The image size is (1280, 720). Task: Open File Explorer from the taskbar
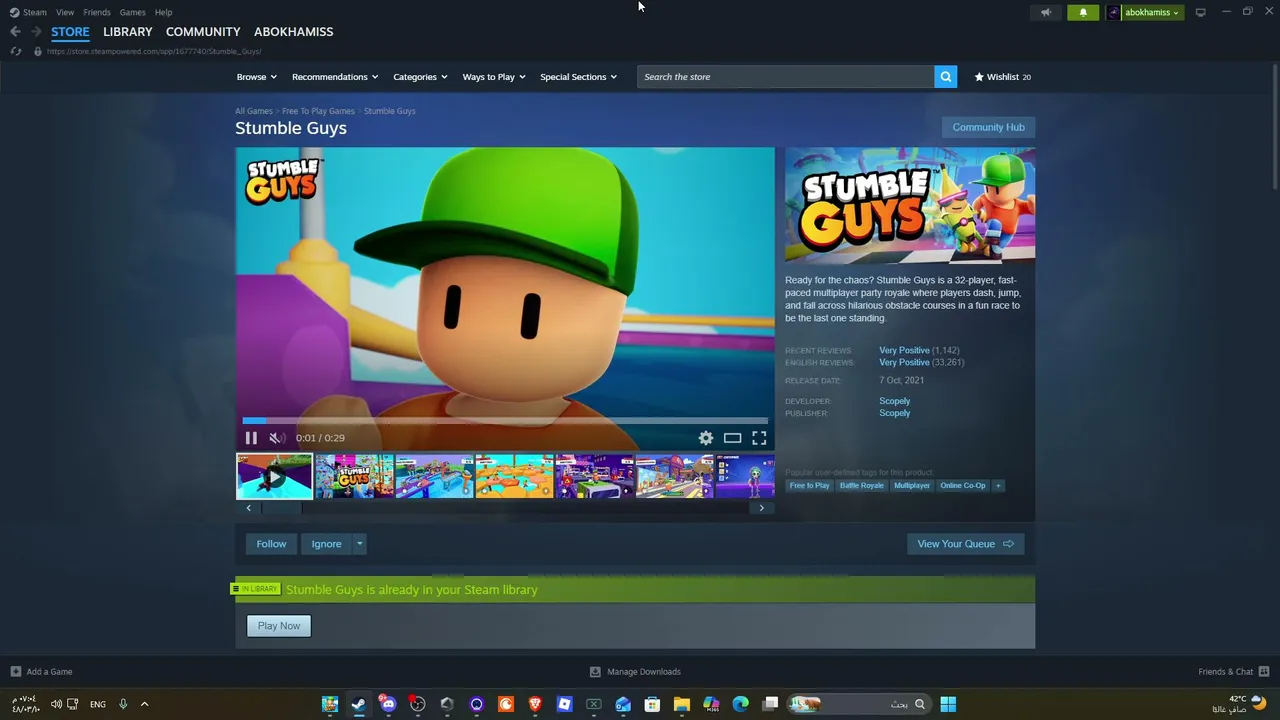click(x=682, y=704)
